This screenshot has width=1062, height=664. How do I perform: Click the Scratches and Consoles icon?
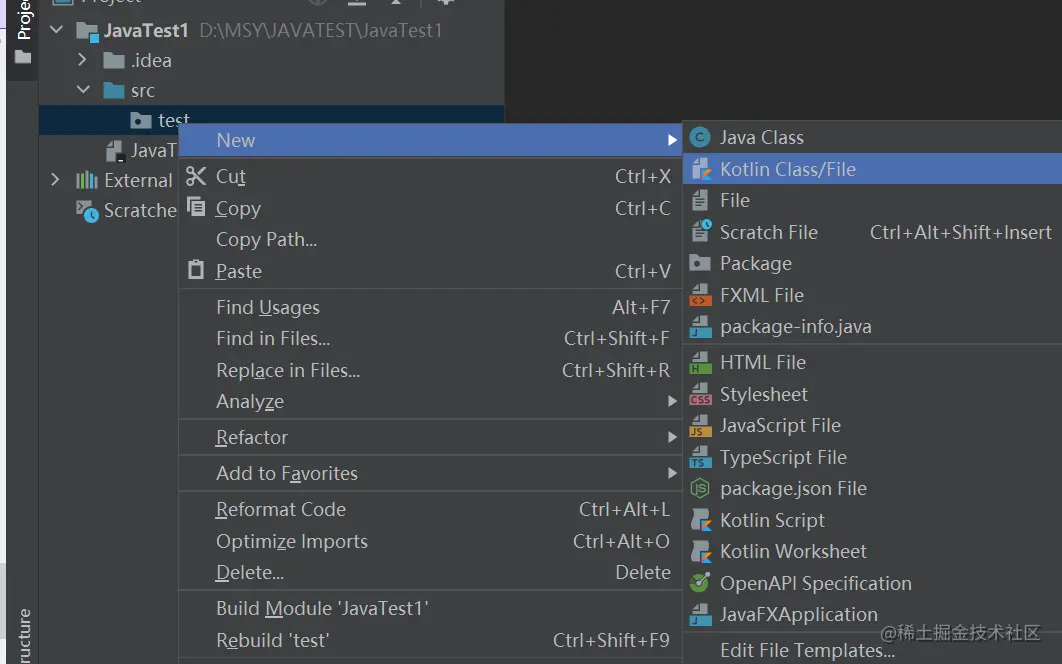point(87,211)
